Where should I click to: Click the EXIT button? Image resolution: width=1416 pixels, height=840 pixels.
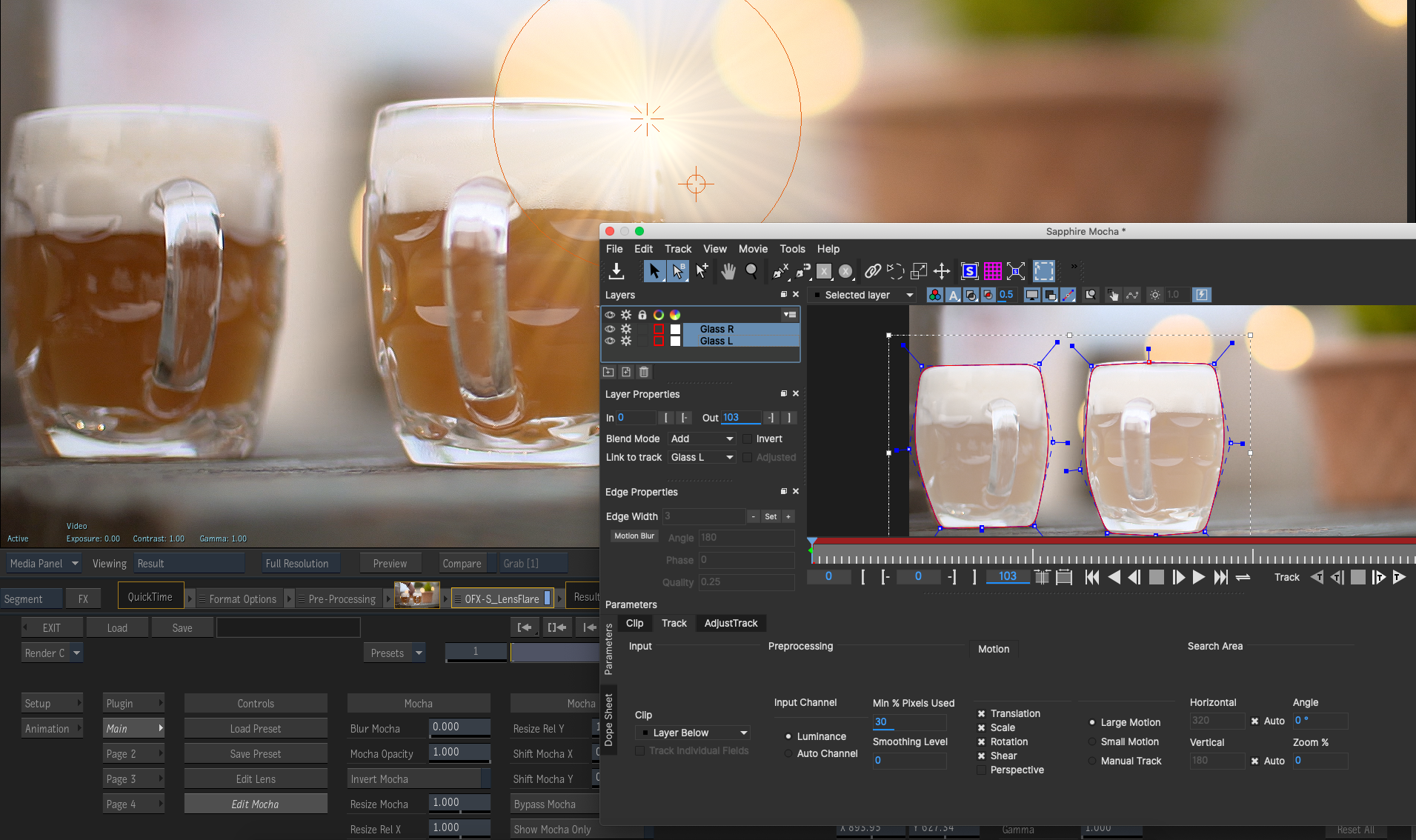[52, 627]
